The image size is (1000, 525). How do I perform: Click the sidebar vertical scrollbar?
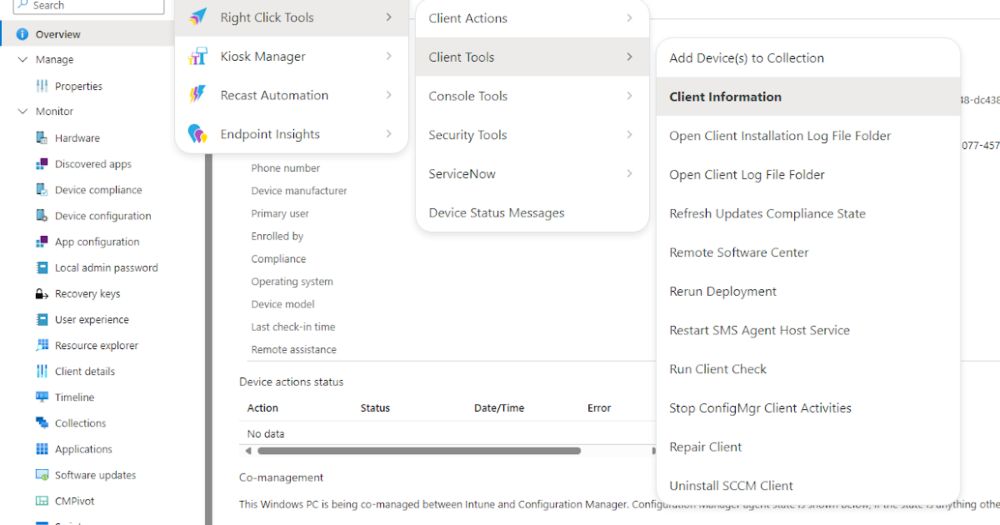[x=209, y=338]
